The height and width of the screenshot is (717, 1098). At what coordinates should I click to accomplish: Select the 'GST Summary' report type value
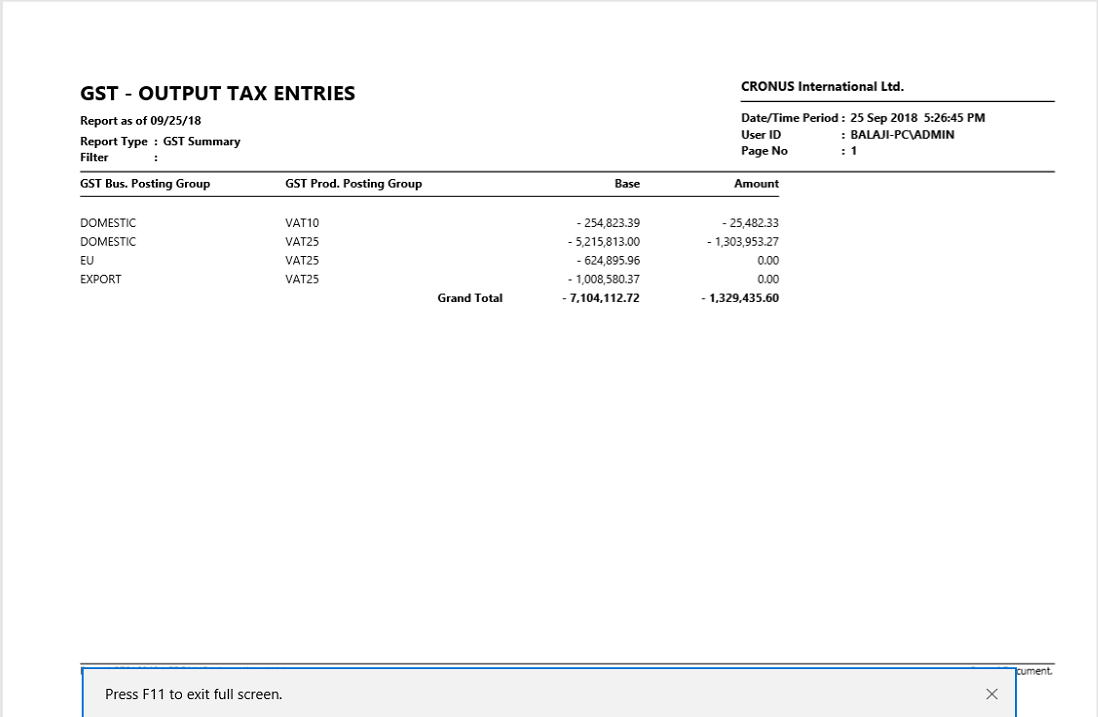(202, 141)
